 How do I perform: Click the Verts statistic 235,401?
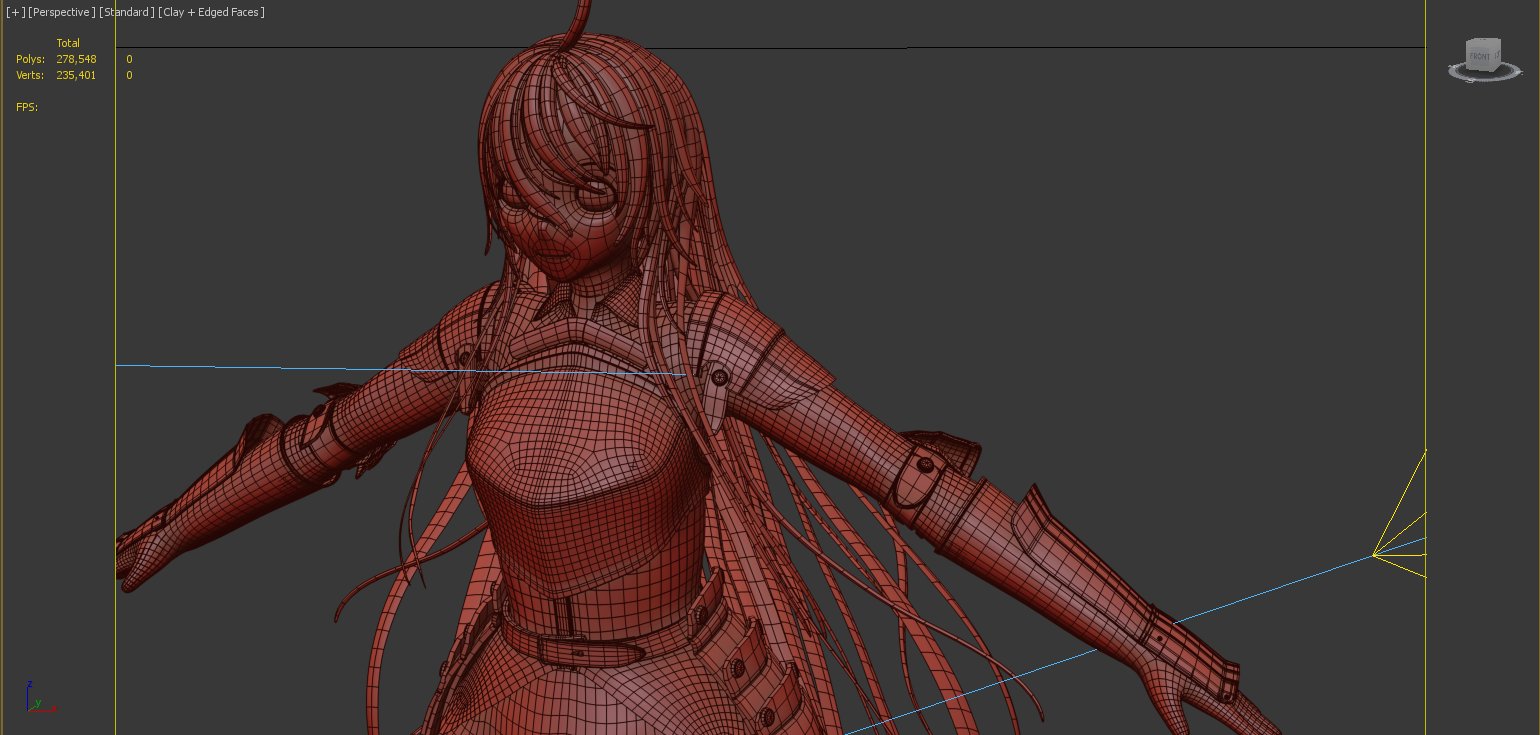[76, 75]
